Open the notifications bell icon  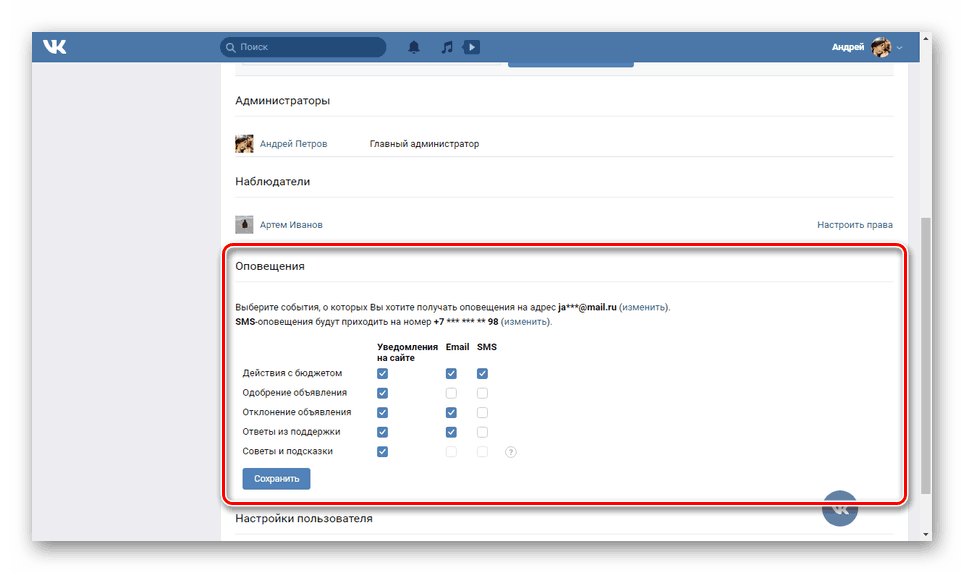point(414,47)
